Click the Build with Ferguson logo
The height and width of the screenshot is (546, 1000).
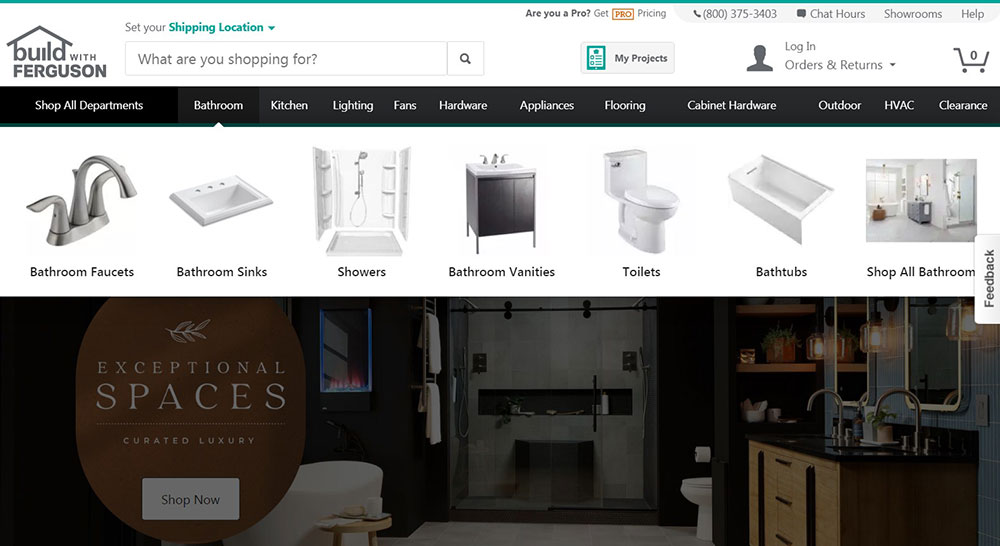pos(57,53)
